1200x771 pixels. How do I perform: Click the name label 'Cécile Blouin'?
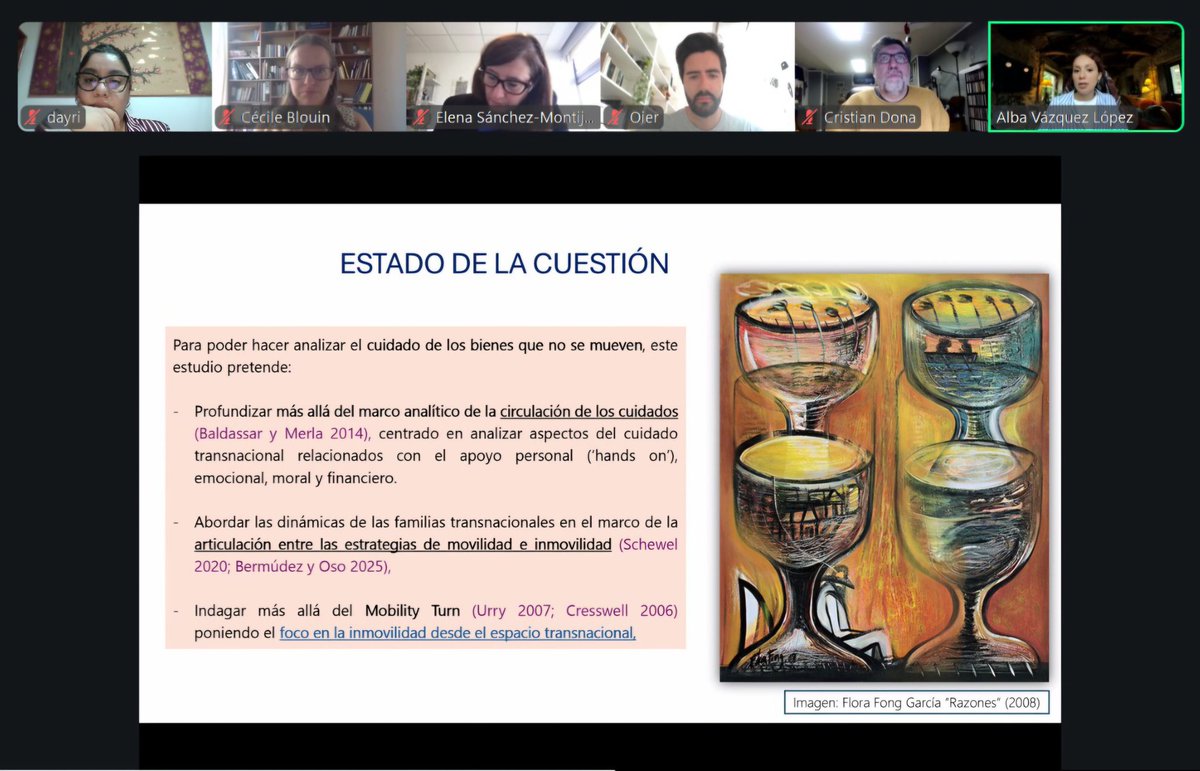tap(285, 117)
